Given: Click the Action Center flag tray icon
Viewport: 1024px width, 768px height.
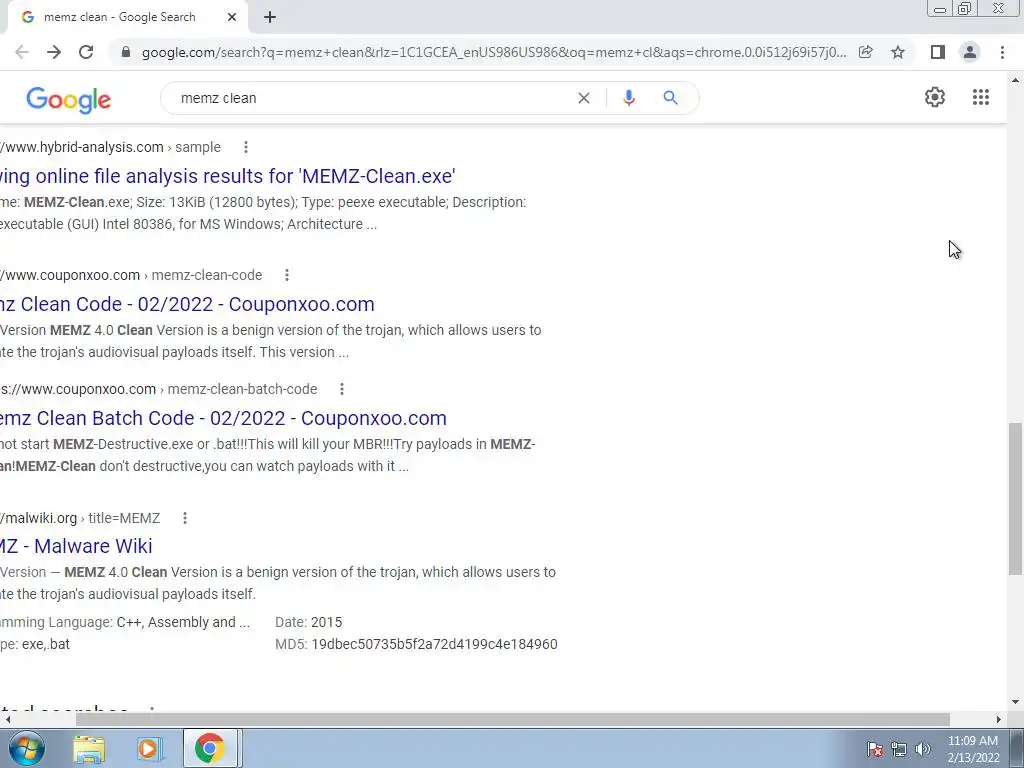Looking at the screenshot, I should [x=875, y=749].
